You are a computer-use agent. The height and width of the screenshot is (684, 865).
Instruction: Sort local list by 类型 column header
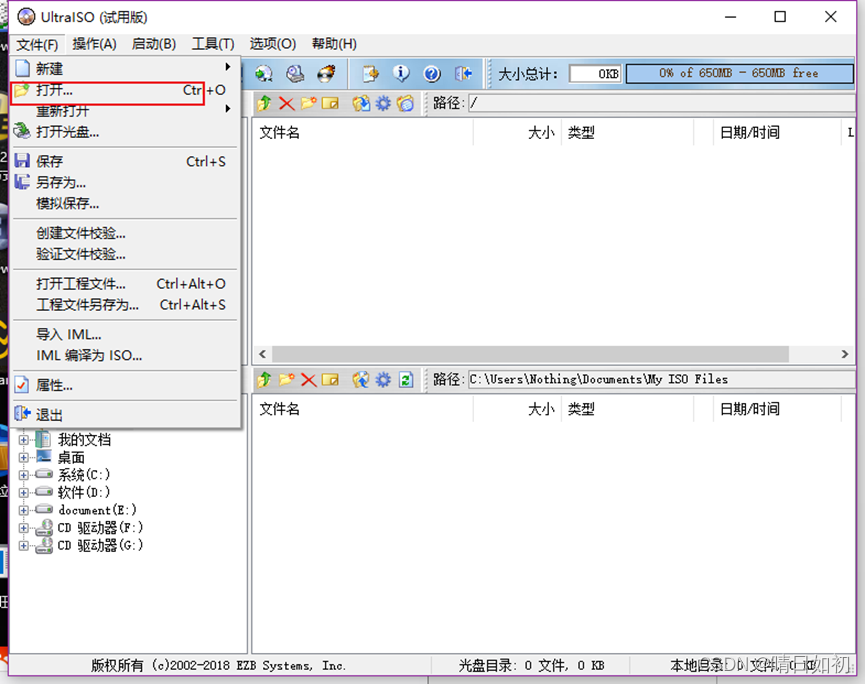click(627, 409)
